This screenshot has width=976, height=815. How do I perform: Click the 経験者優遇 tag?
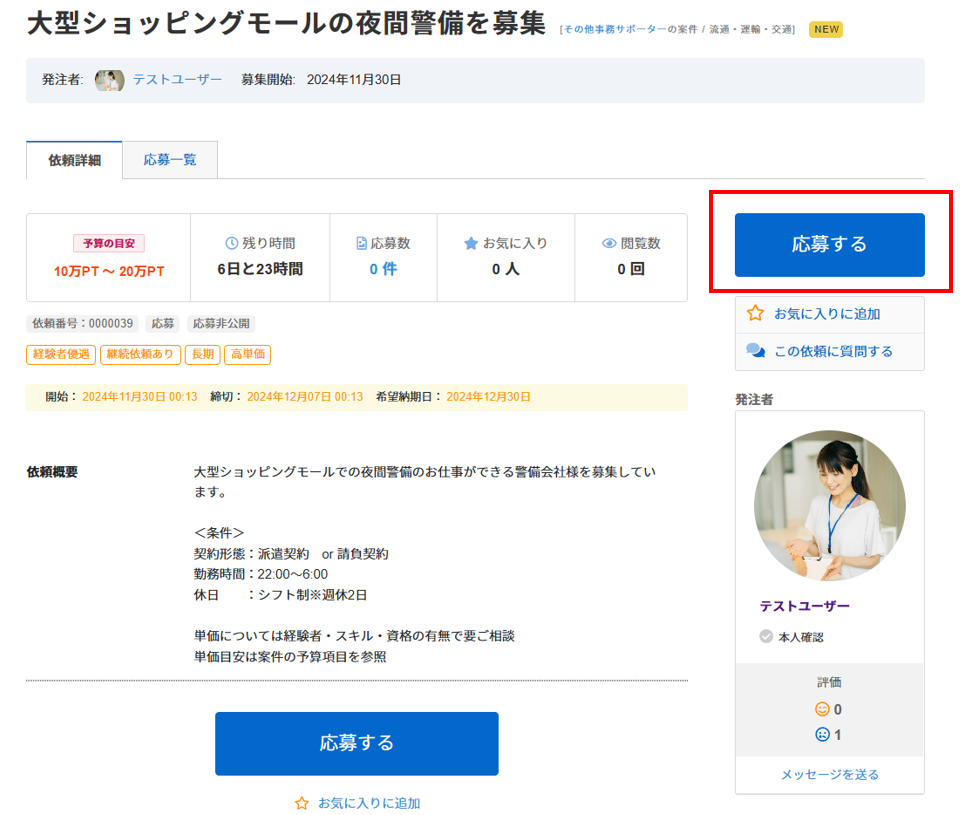tap(61, 354)
